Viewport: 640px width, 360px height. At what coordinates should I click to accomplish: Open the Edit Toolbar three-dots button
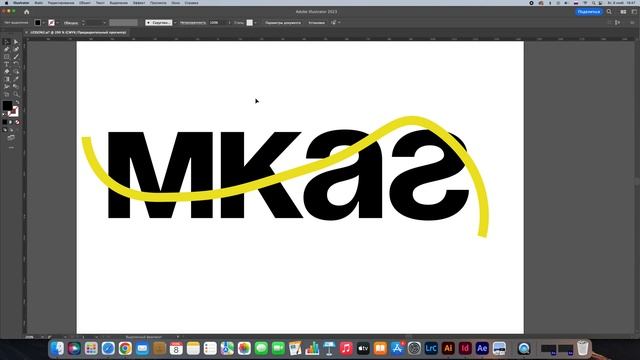[x=11, y=147]
